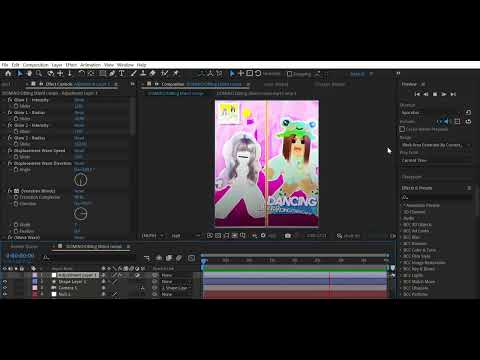Select the Puppet Pin tool

coord(176,74)
